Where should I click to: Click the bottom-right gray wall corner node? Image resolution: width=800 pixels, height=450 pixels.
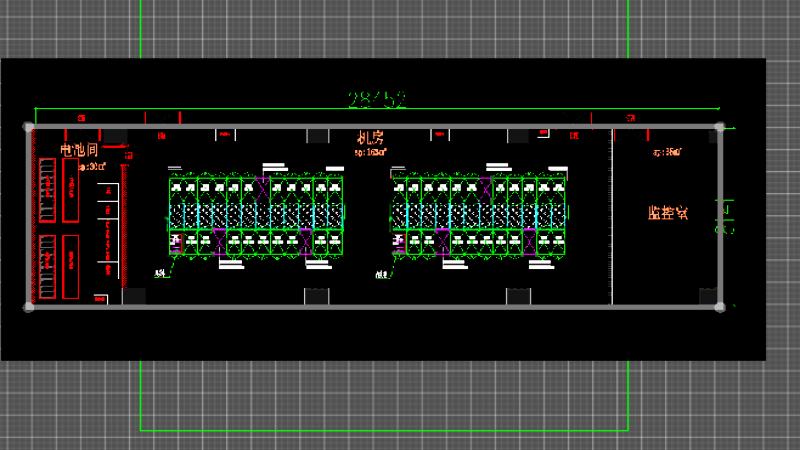719,306
